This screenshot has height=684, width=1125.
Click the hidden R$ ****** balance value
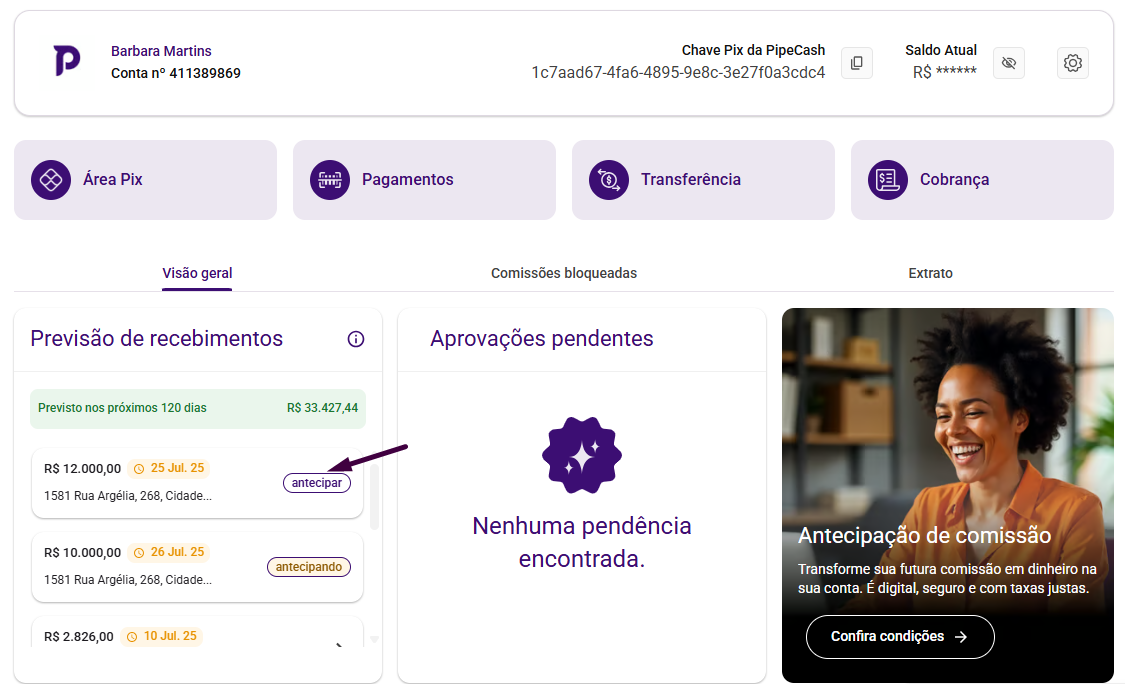(945, 72)
